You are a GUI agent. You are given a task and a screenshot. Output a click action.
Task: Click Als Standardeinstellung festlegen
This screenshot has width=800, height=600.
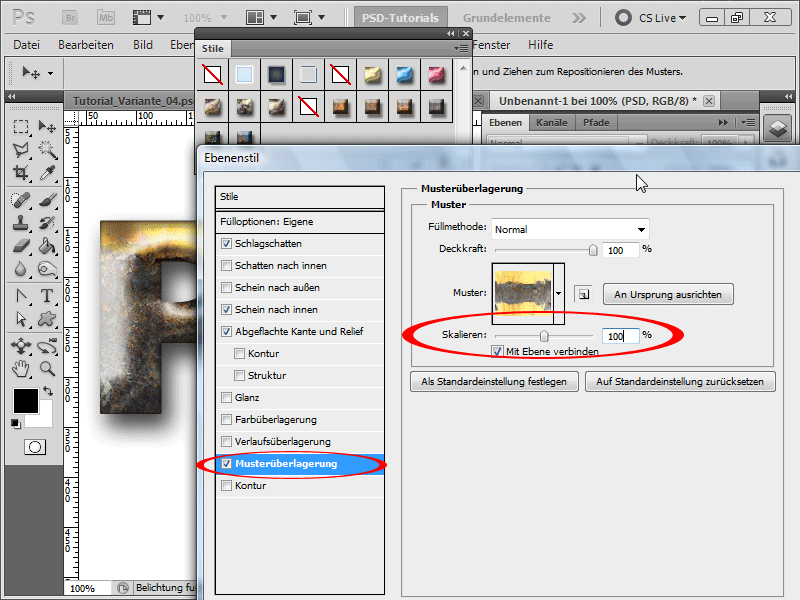click(x=494, y=382)
